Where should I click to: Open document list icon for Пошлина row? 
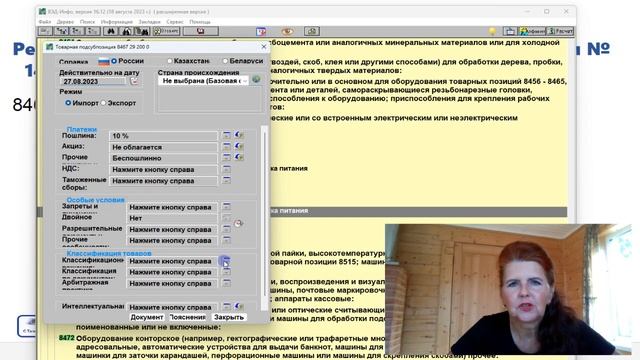click(x=227, y=135)
